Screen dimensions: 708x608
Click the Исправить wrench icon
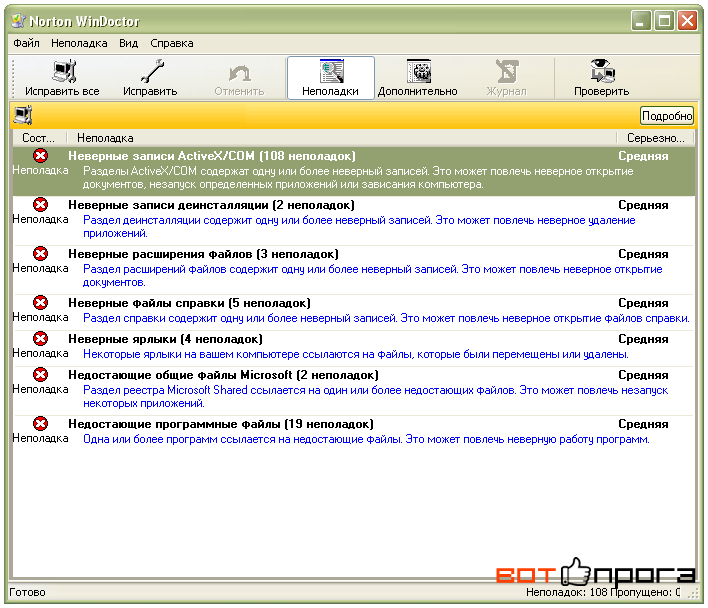point(151,71)
